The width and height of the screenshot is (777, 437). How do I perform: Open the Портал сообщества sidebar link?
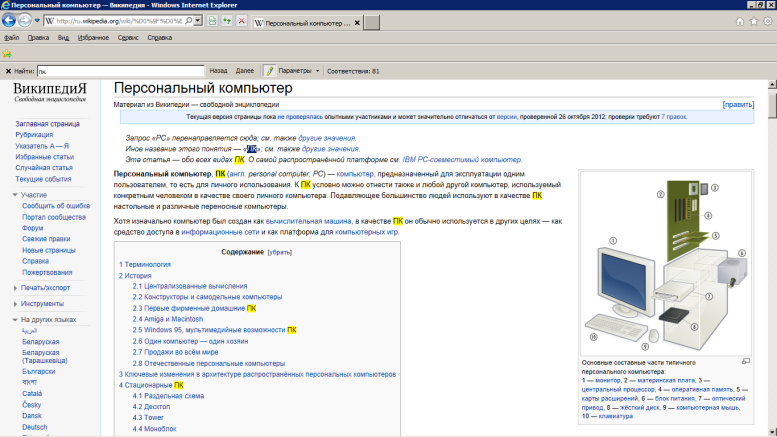[54, 217]
